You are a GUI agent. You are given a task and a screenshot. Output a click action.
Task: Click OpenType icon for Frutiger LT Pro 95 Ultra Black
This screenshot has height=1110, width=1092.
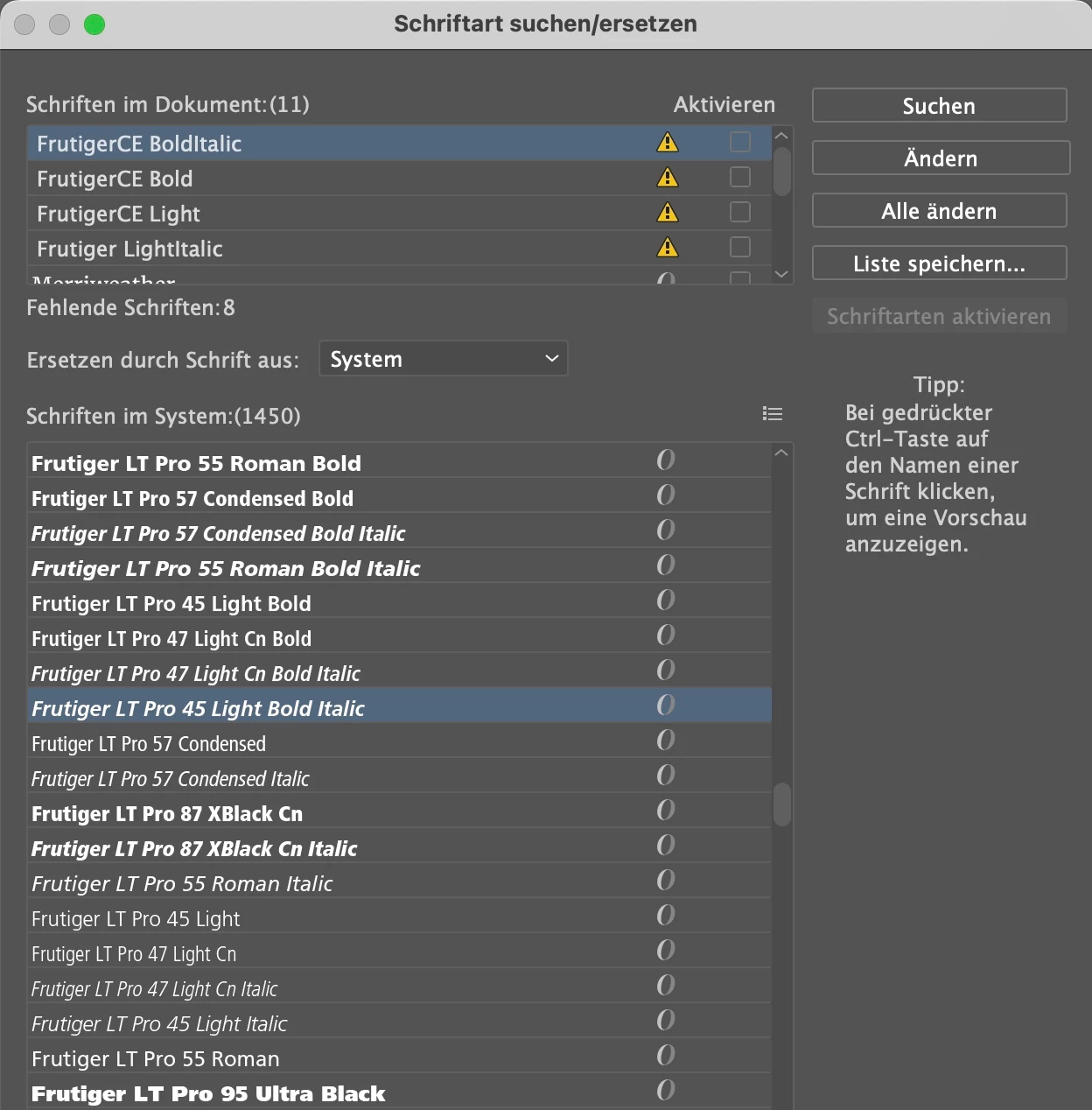(666, 1090)
